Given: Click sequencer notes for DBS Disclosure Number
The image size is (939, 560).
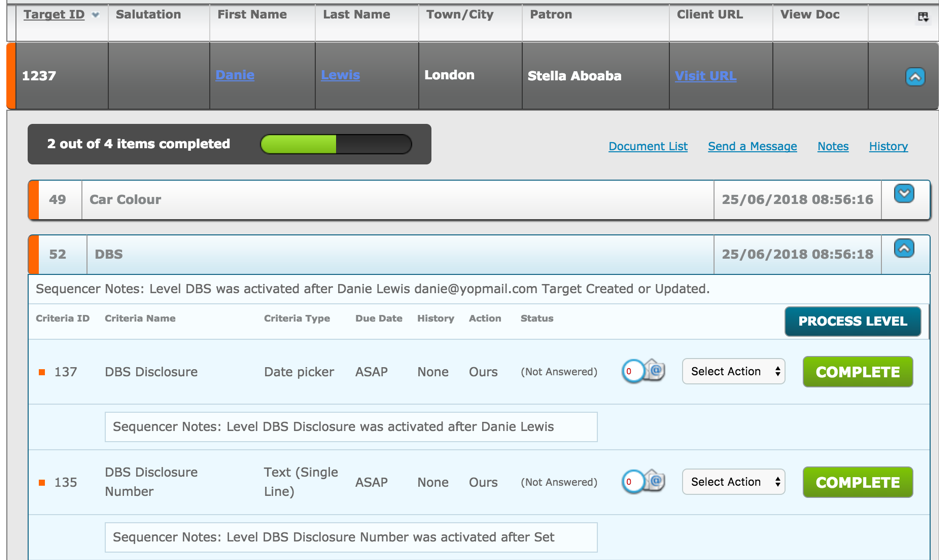Looking at the screenshot, I should [351, 537].
